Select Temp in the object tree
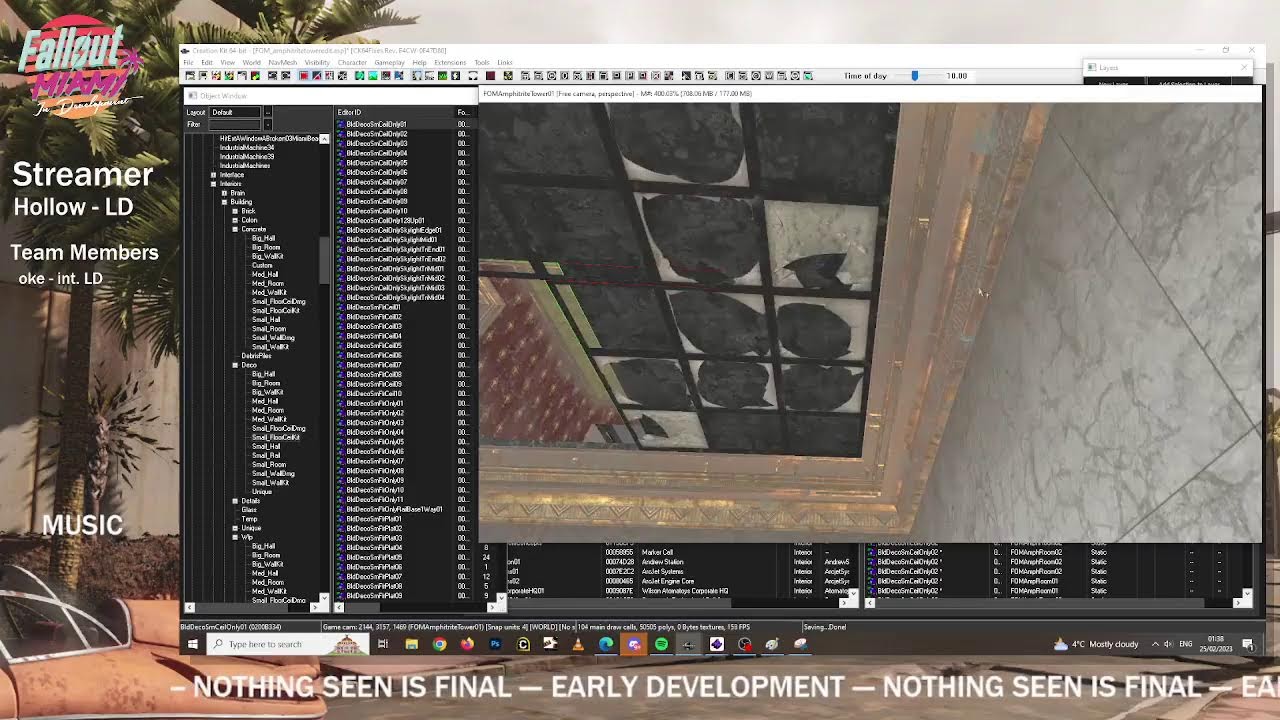The image size is (1280, 720). pyautogui.click(x=249, y=519)
